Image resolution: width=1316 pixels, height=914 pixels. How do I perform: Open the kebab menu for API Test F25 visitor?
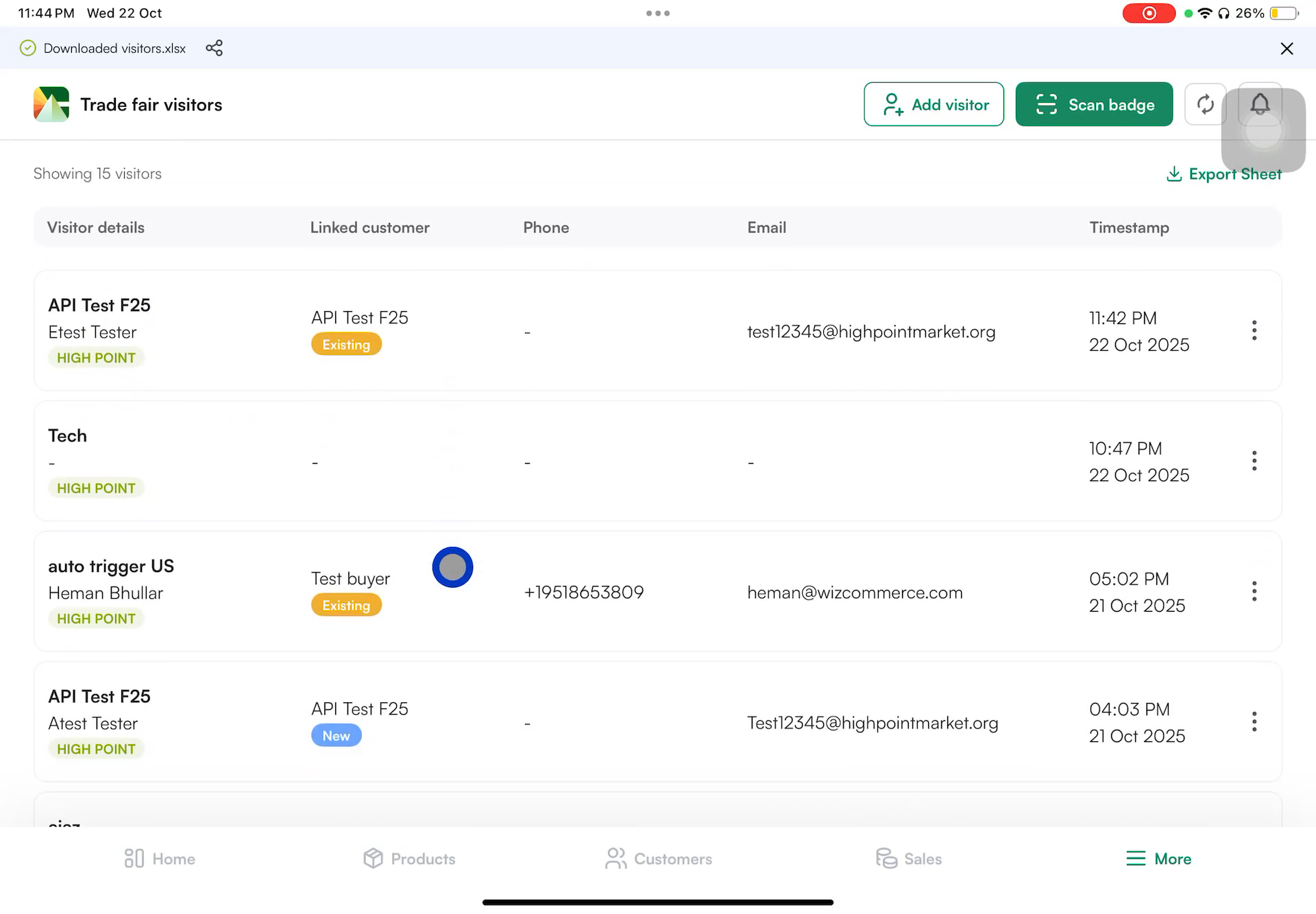point(1254,331)
